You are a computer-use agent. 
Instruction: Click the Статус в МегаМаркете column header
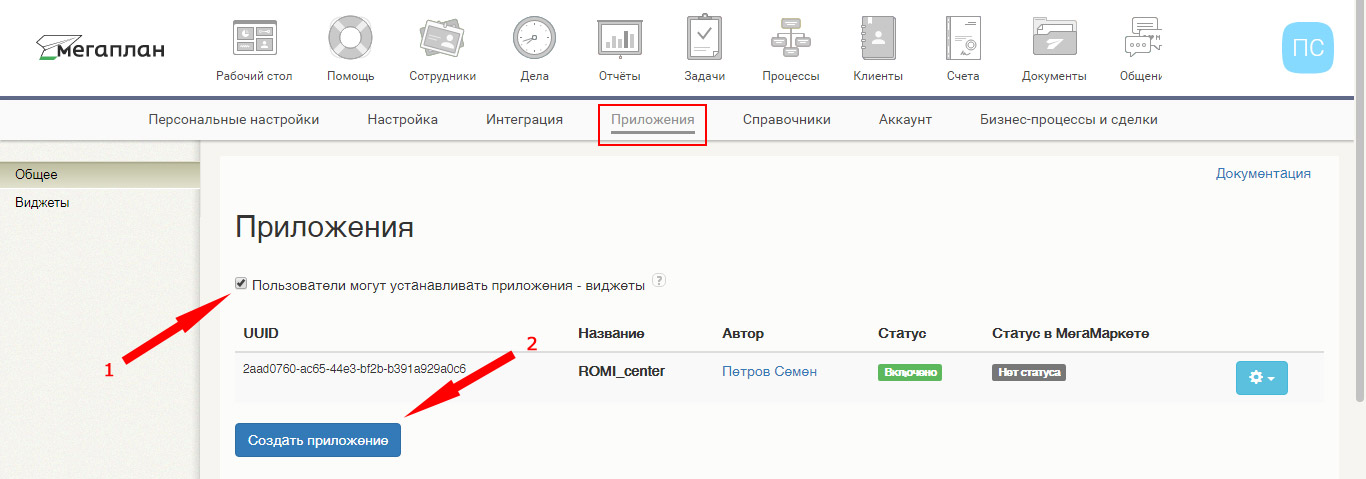click(1070, 333)
